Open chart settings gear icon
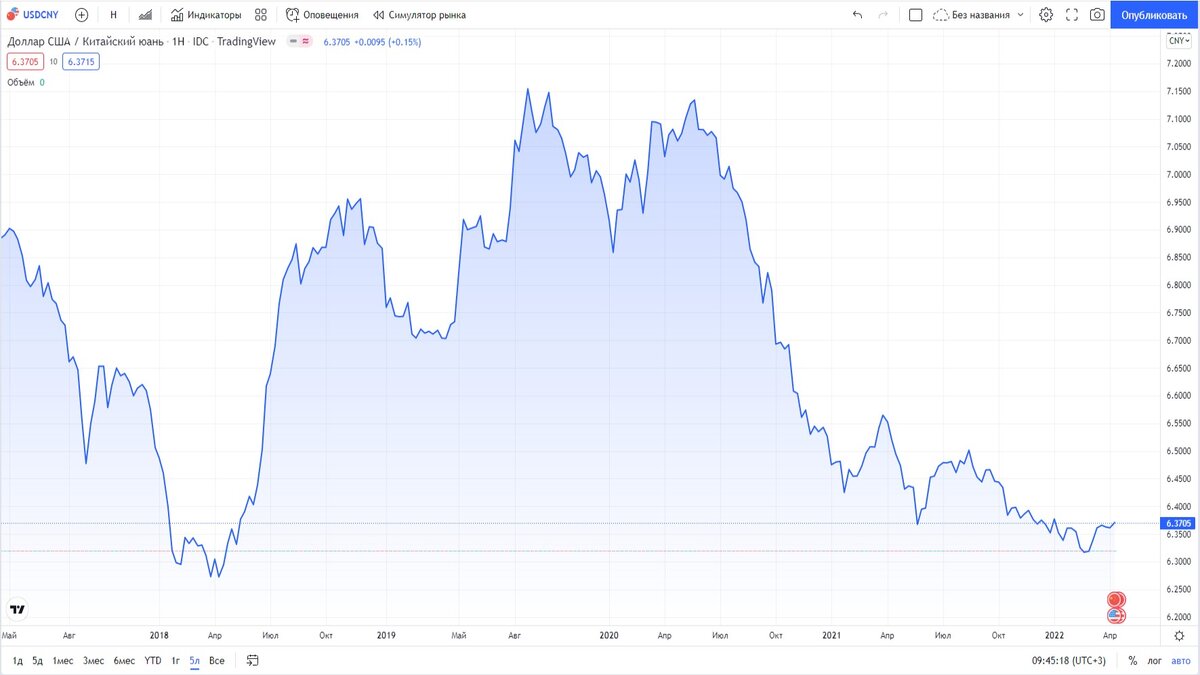 coord(1046,15)
